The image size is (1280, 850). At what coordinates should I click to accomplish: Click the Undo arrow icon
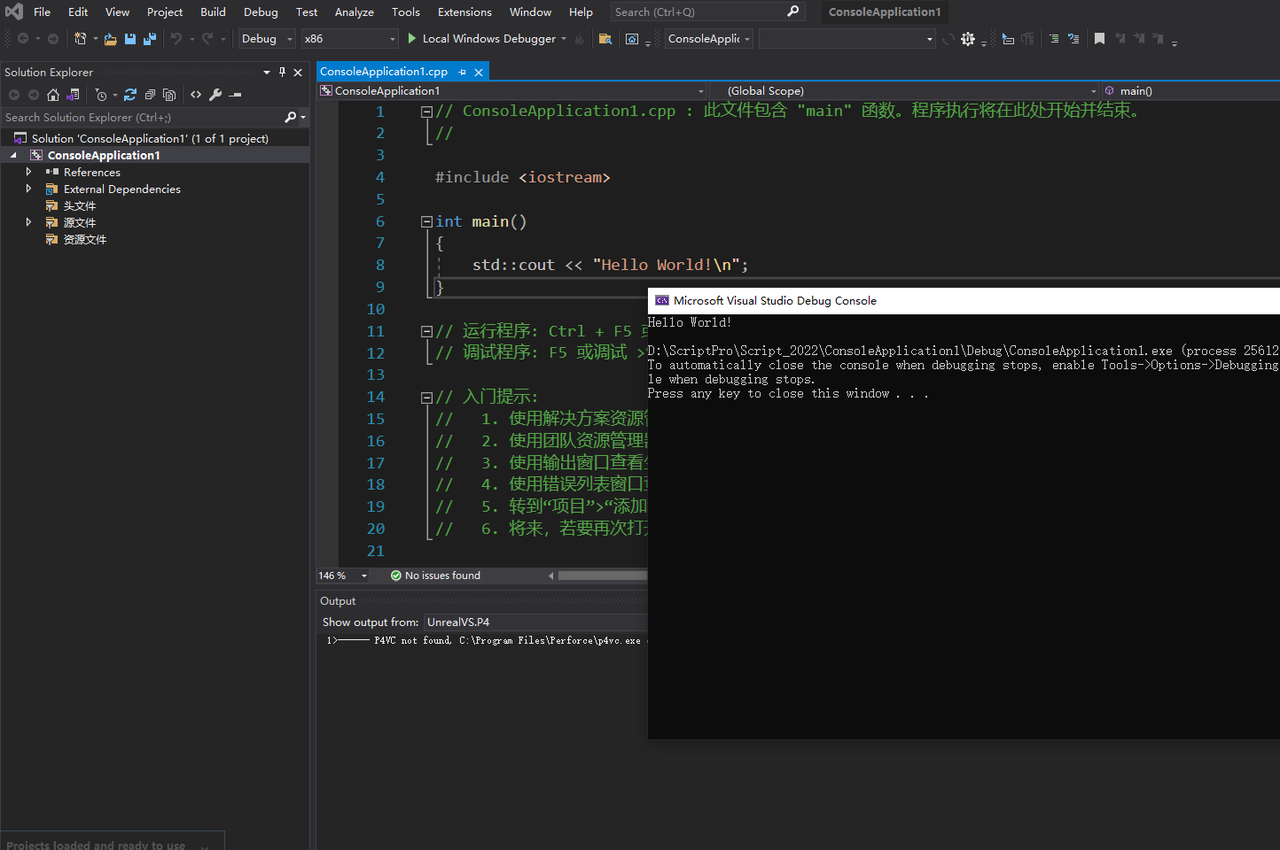176,39
